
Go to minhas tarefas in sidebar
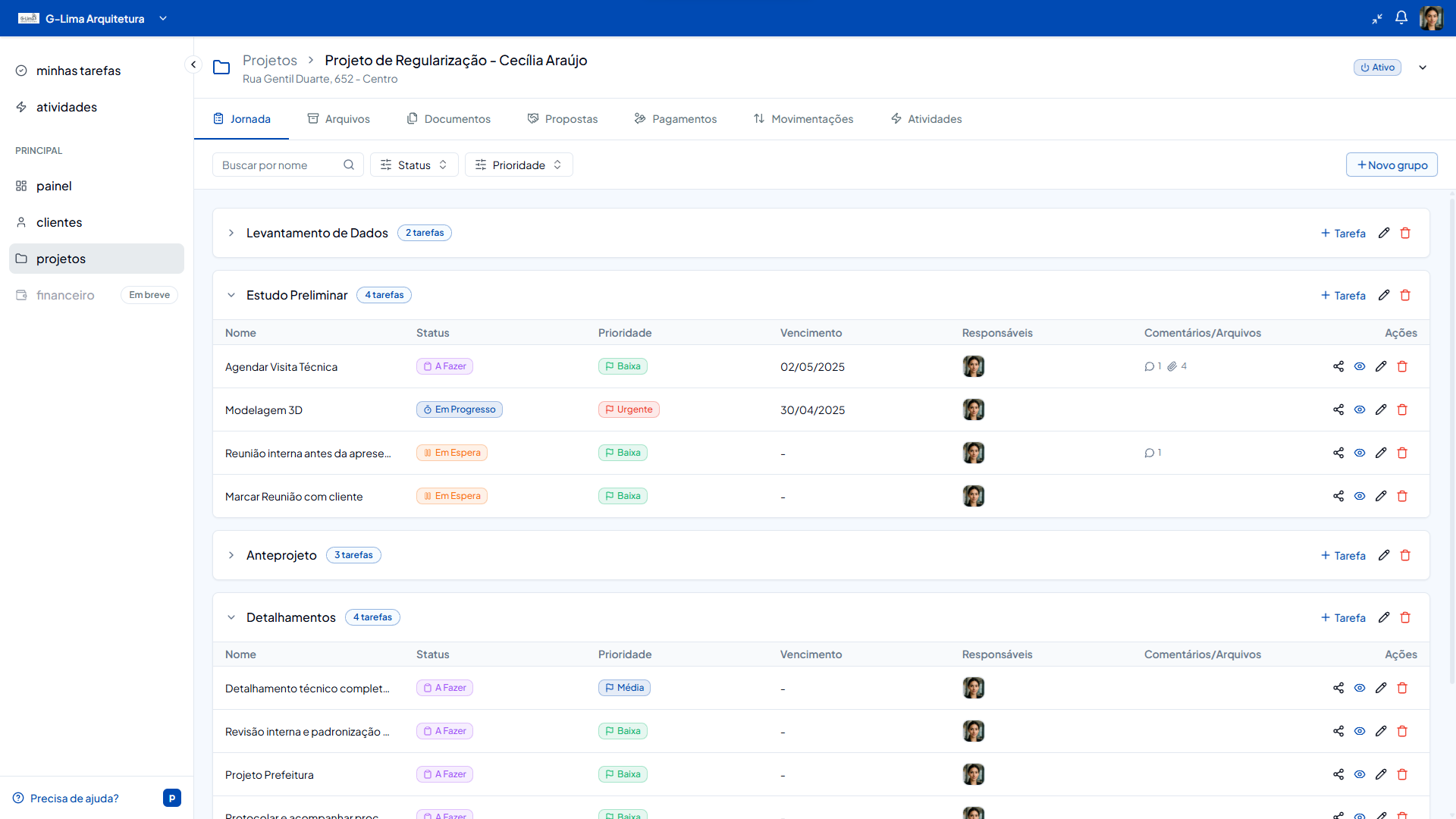tap(79, 71)
